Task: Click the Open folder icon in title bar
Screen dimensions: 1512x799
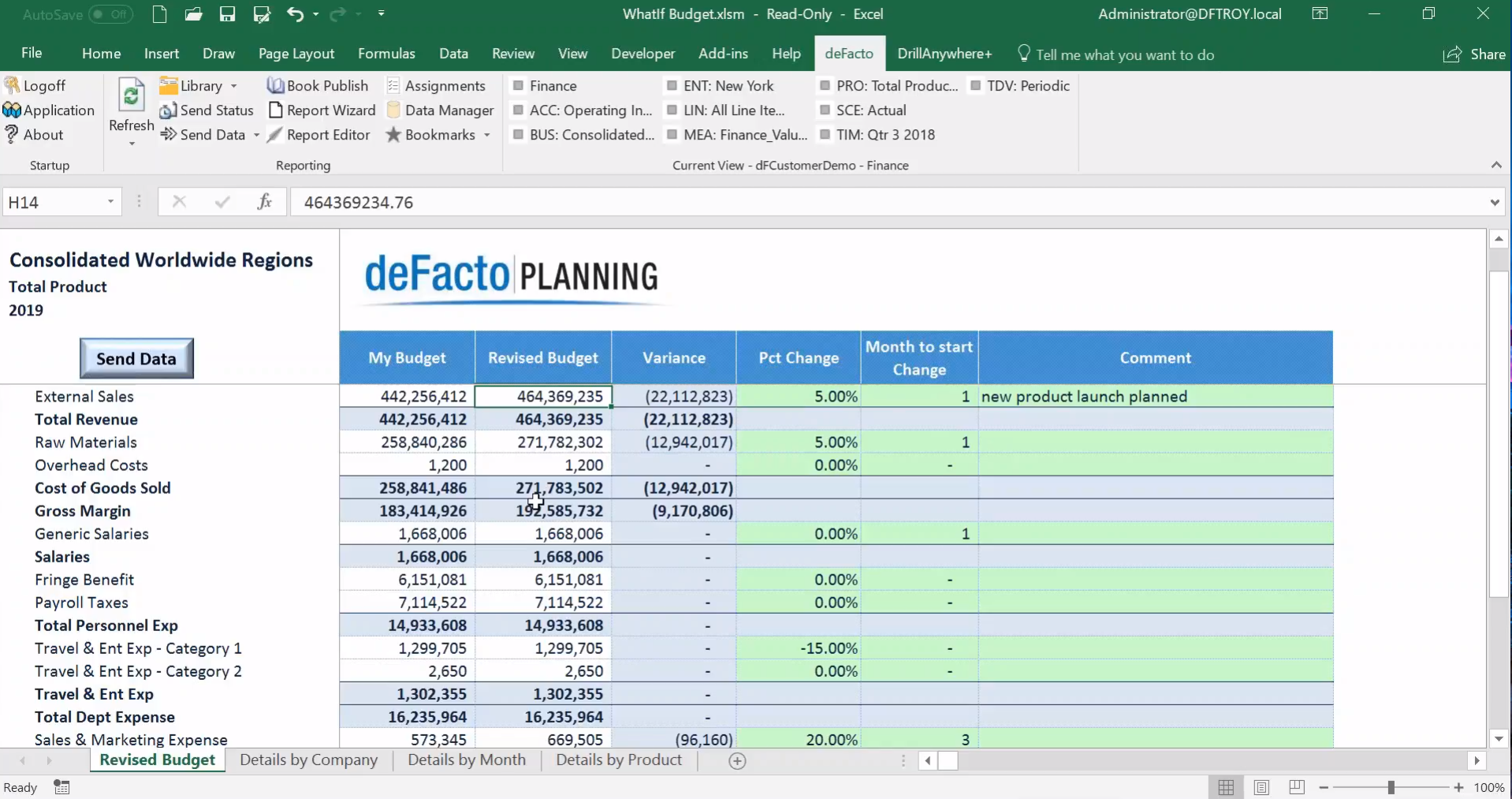Action: coord(193,14)
